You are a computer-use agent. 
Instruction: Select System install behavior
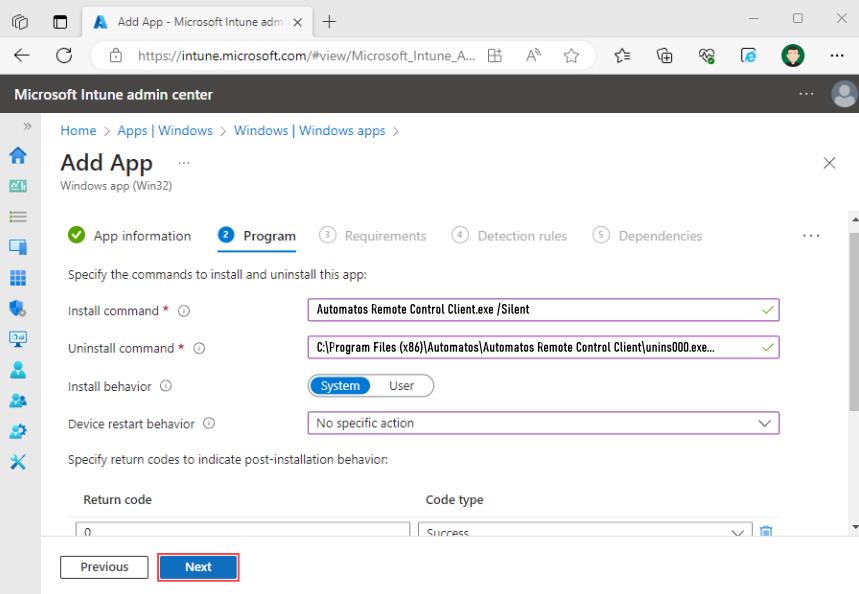340,386
